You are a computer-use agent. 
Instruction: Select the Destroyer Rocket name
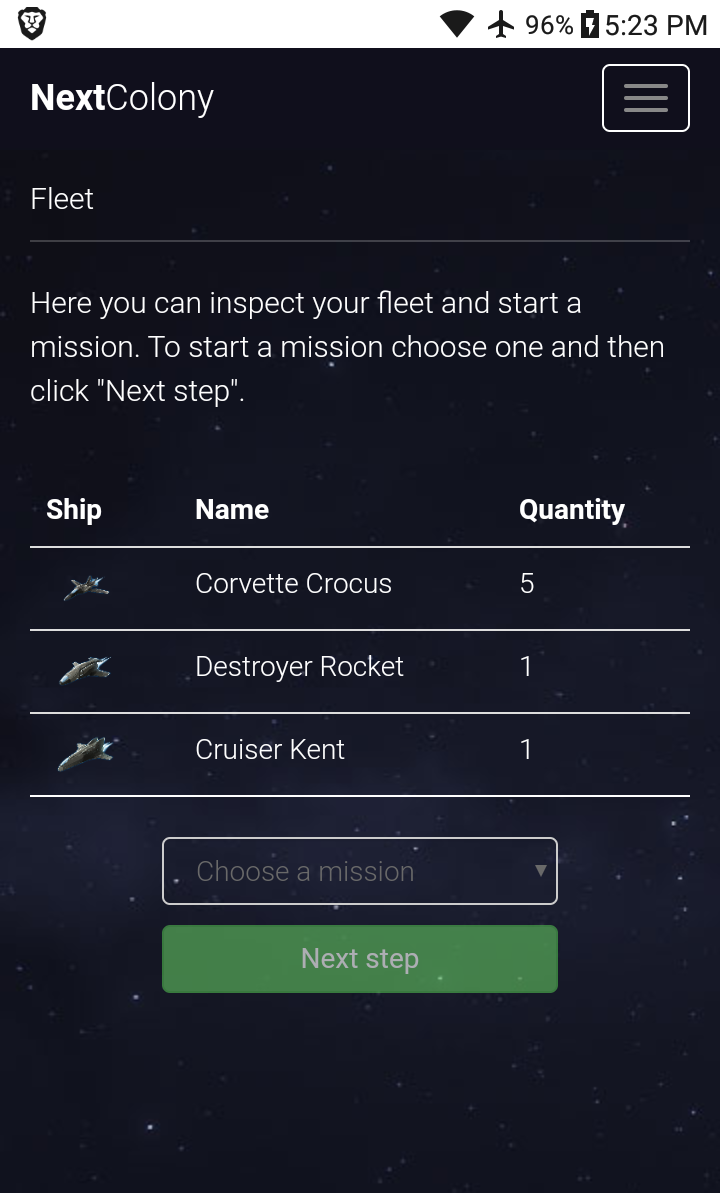pos(299,667)
